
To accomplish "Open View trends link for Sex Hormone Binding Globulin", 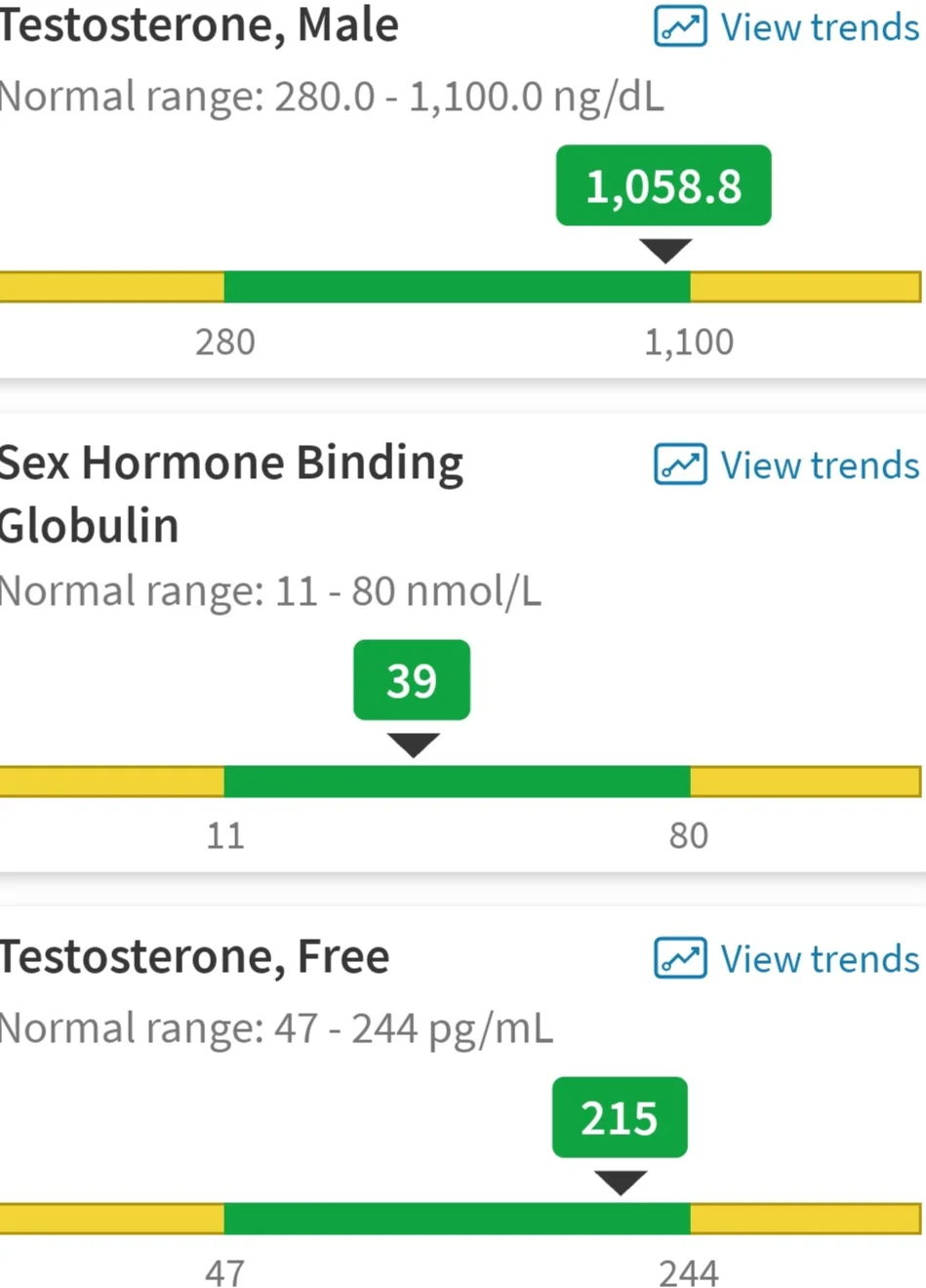I will (x=787, y=464).
